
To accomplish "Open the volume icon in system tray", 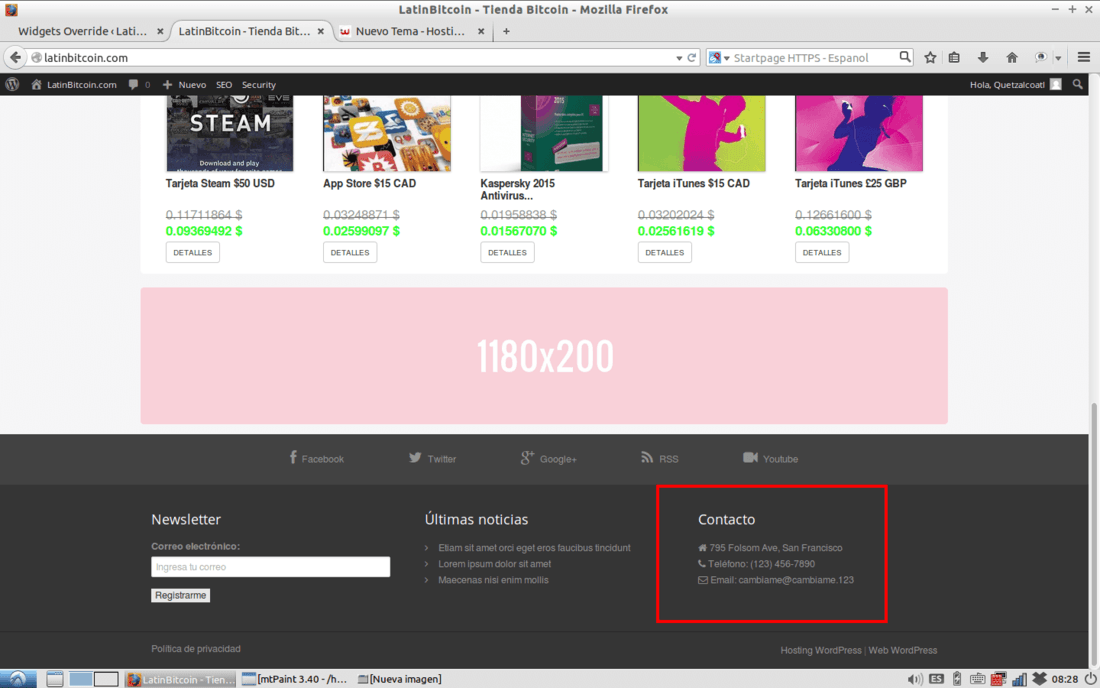I will [914, 679].
